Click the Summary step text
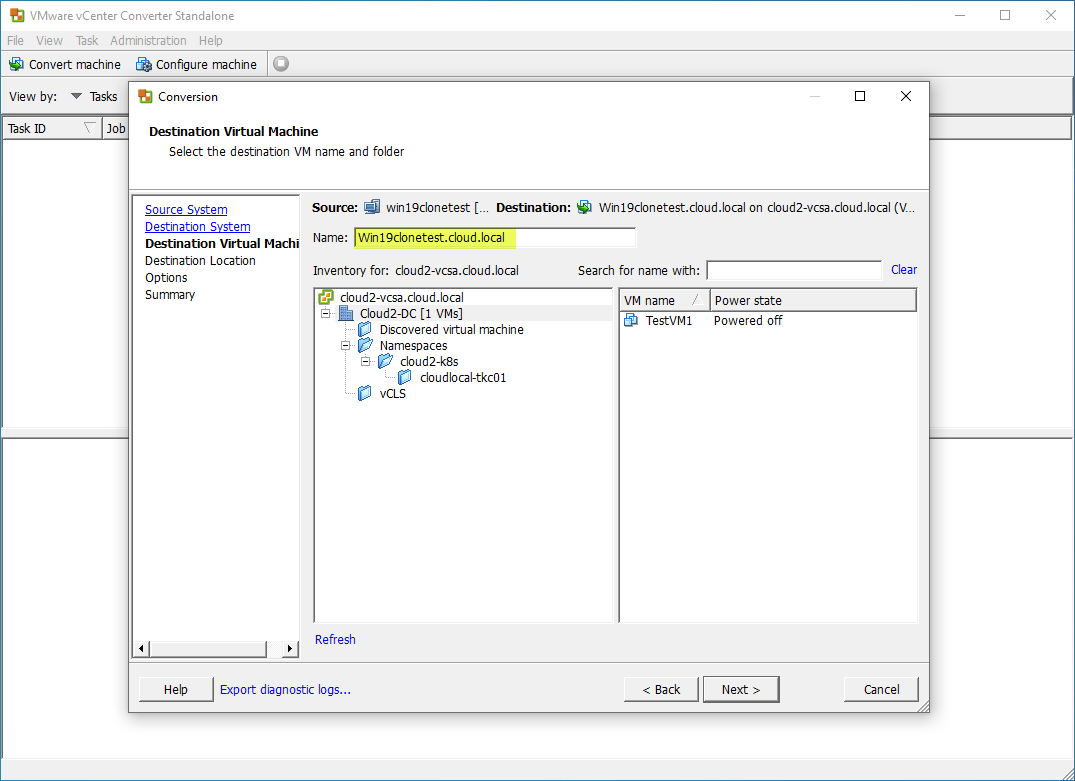 (x=170, y=295)
